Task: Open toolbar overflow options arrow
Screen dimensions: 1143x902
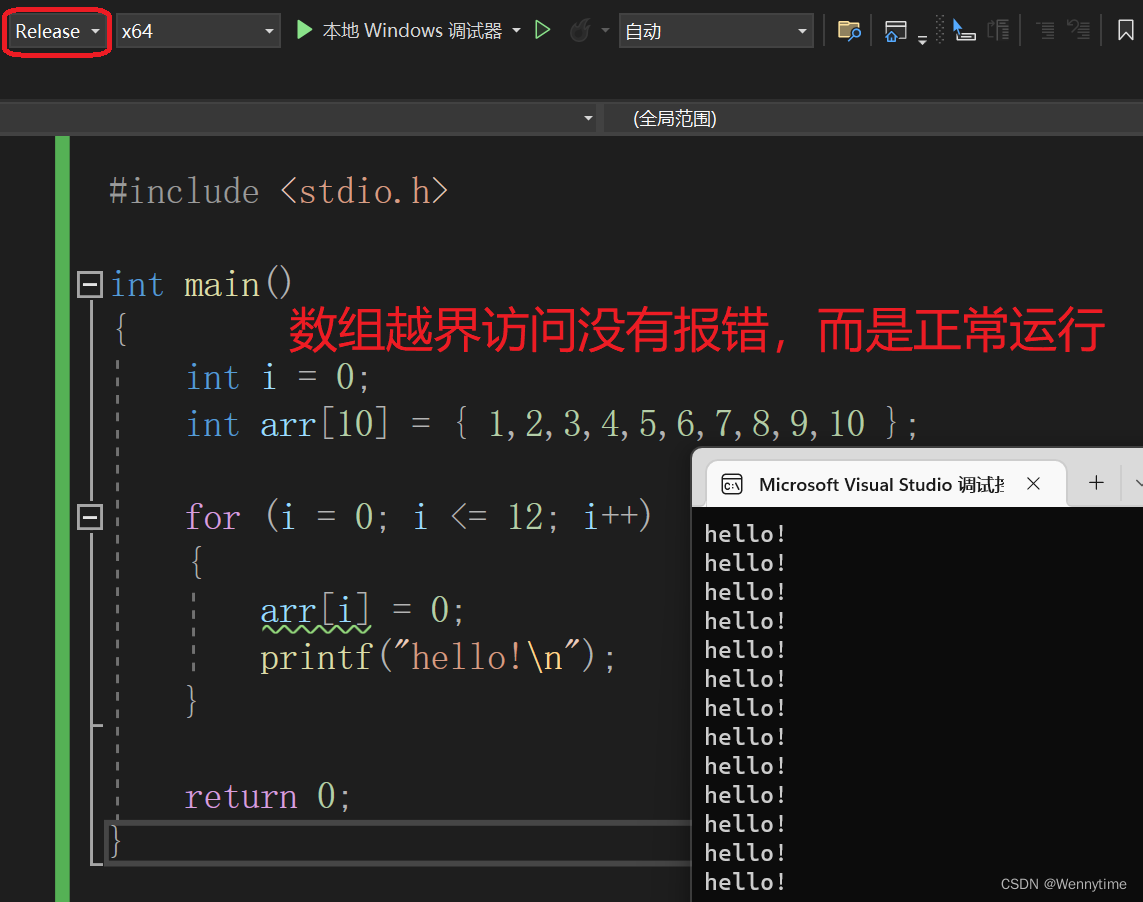Action: tap(922, 40)
